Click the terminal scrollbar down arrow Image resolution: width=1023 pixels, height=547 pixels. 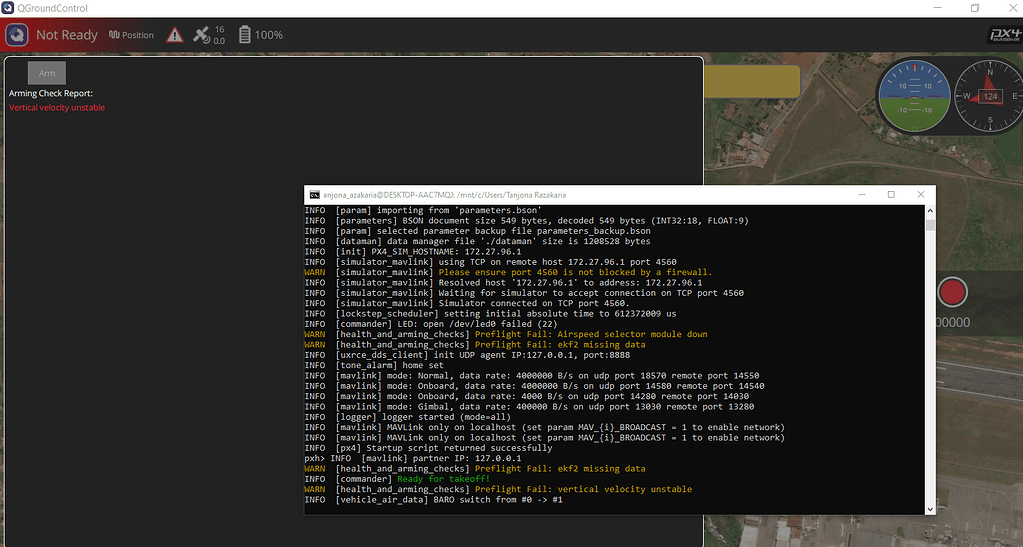coord(930,508)
